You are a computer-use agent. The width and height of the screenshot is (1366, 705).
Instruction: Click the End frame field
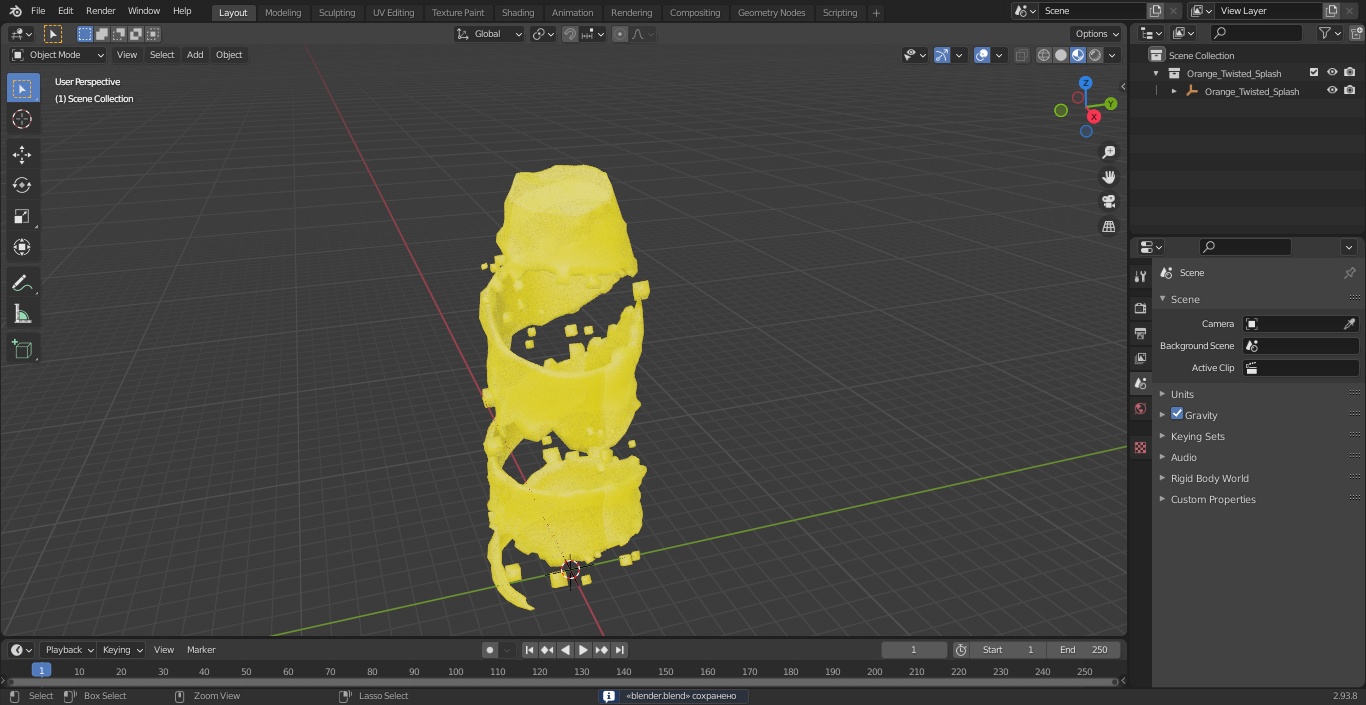1084,650
